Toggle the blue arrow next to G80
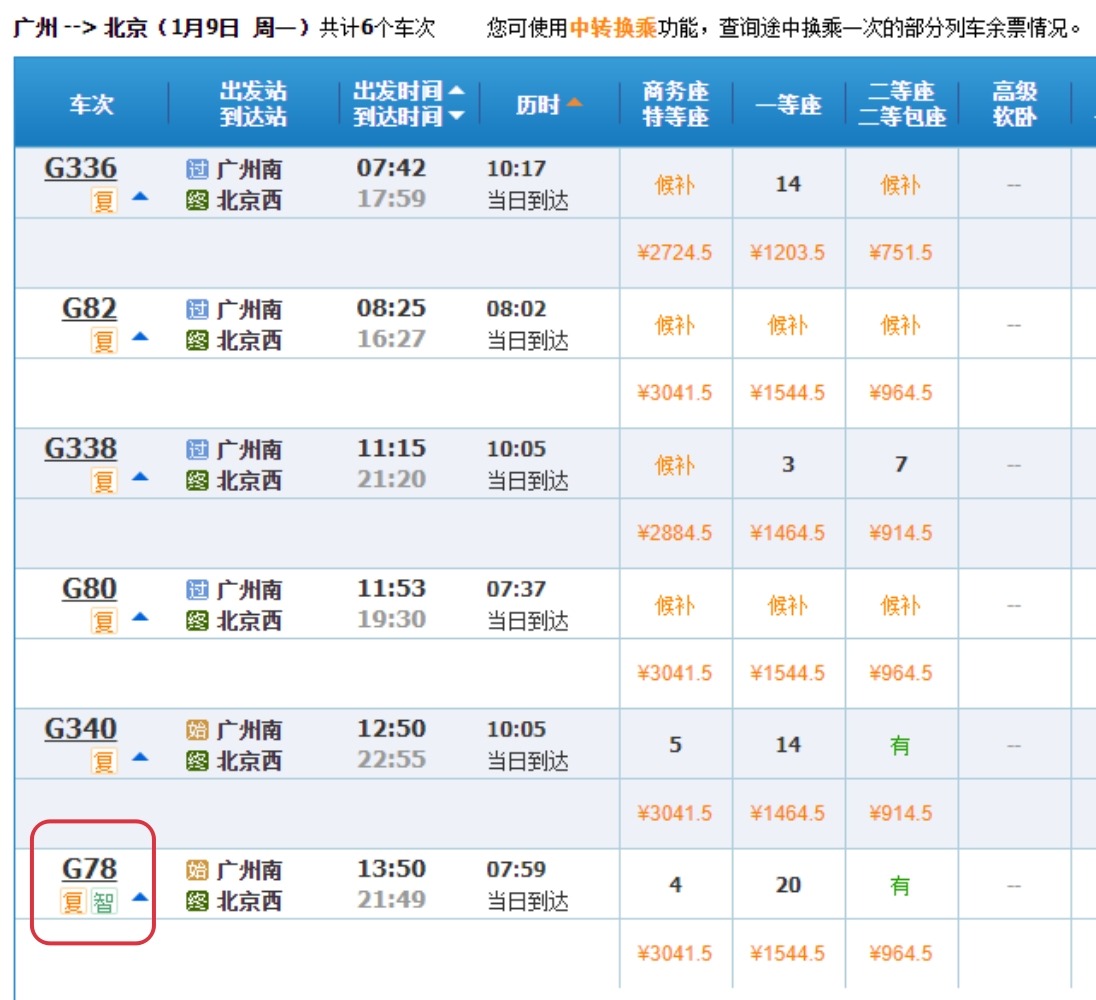The width and height of the screenshot is (1096, 1000). coord(140,618)
